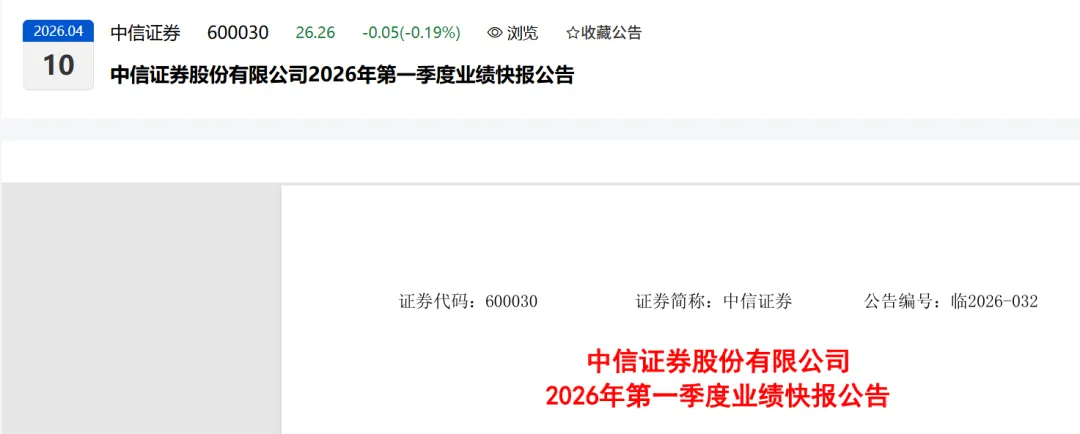
Task: Click the day number 10 in calendar
Action: coord(59,65)
